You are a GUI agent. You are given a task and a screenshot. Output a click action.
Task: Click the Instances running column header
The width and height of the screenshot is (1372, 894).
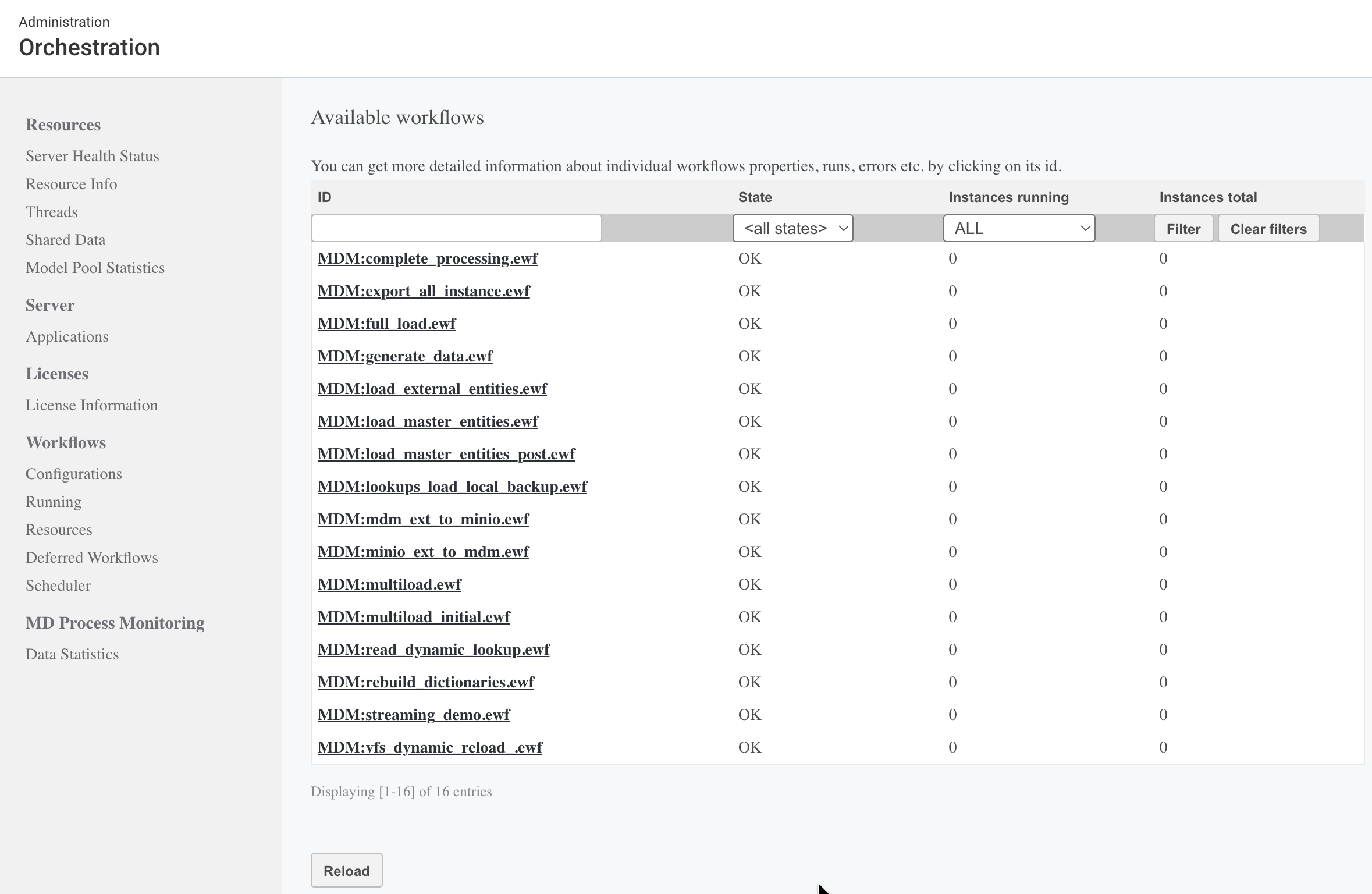point(1009,197)
